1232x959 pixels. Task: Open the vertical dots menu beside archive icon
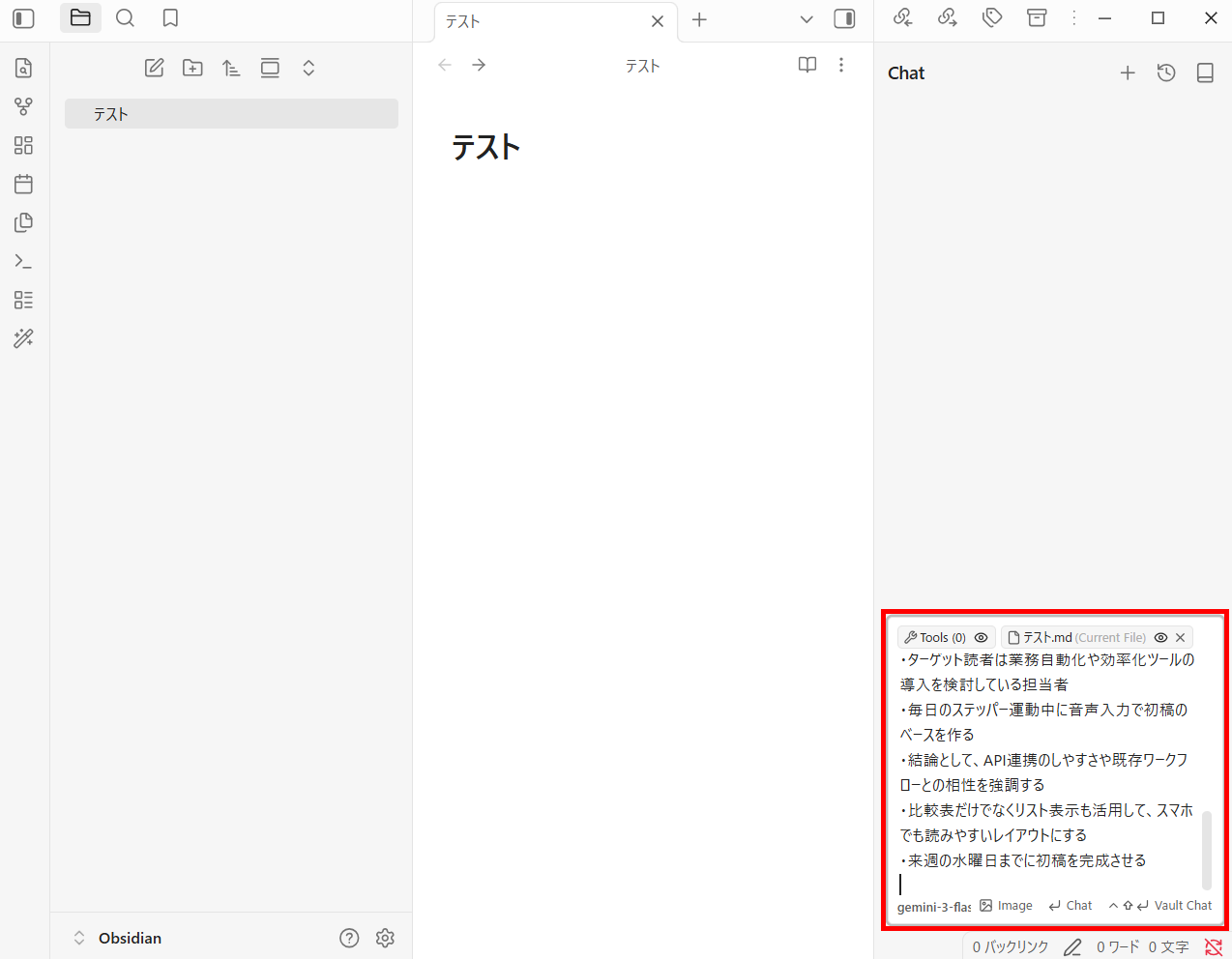coord(1073,17)
